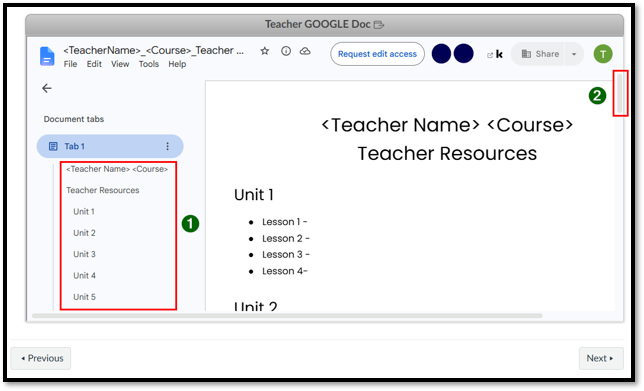This screenshot has height=391, width=644.
Task: Click the Lesson 4 bullet line
Action: click(285, 271)
